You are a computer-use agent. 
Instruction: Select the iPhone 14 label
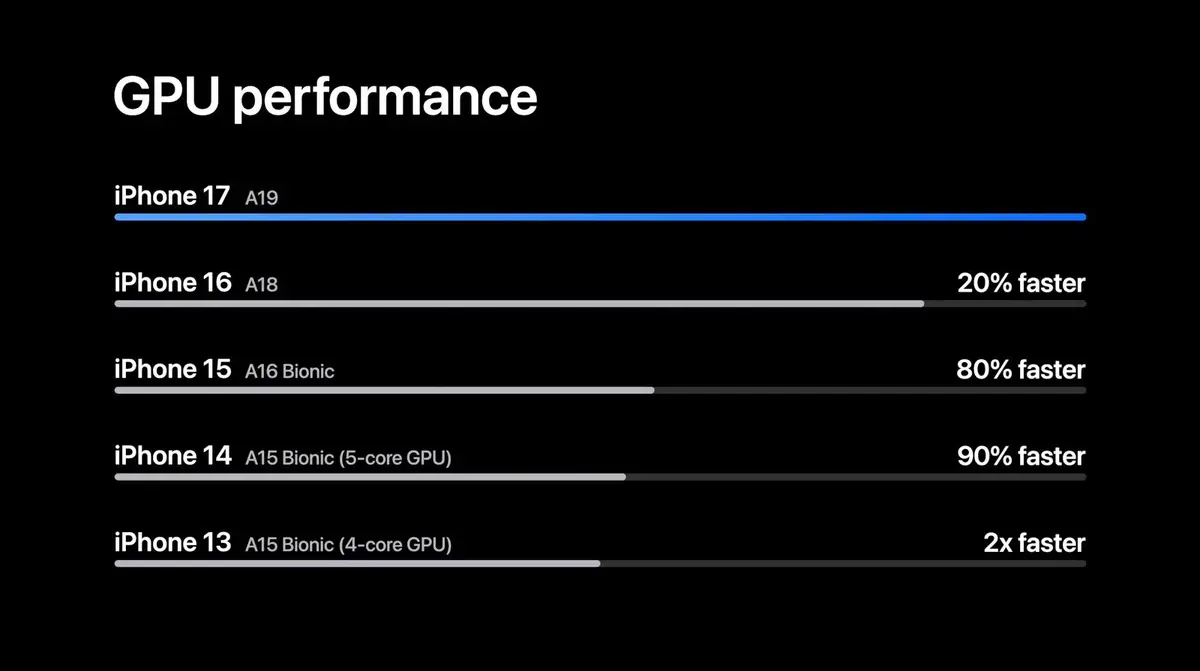172,456
